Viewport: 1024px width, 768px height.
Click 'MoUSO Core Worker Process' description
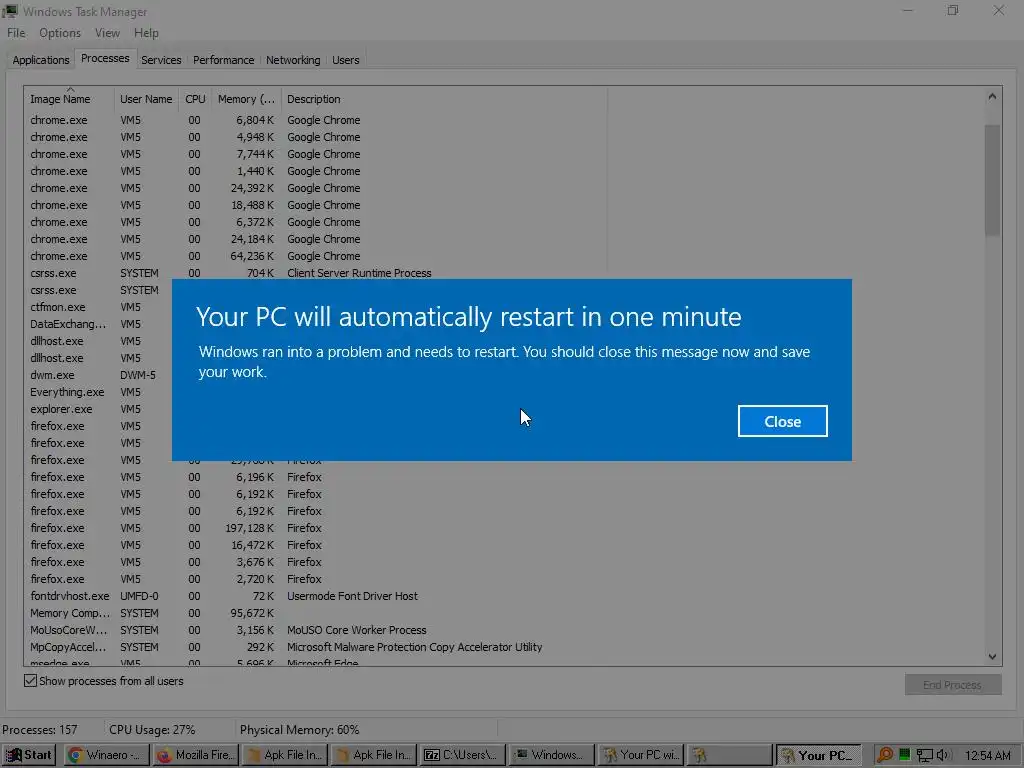tap(357, 630)
